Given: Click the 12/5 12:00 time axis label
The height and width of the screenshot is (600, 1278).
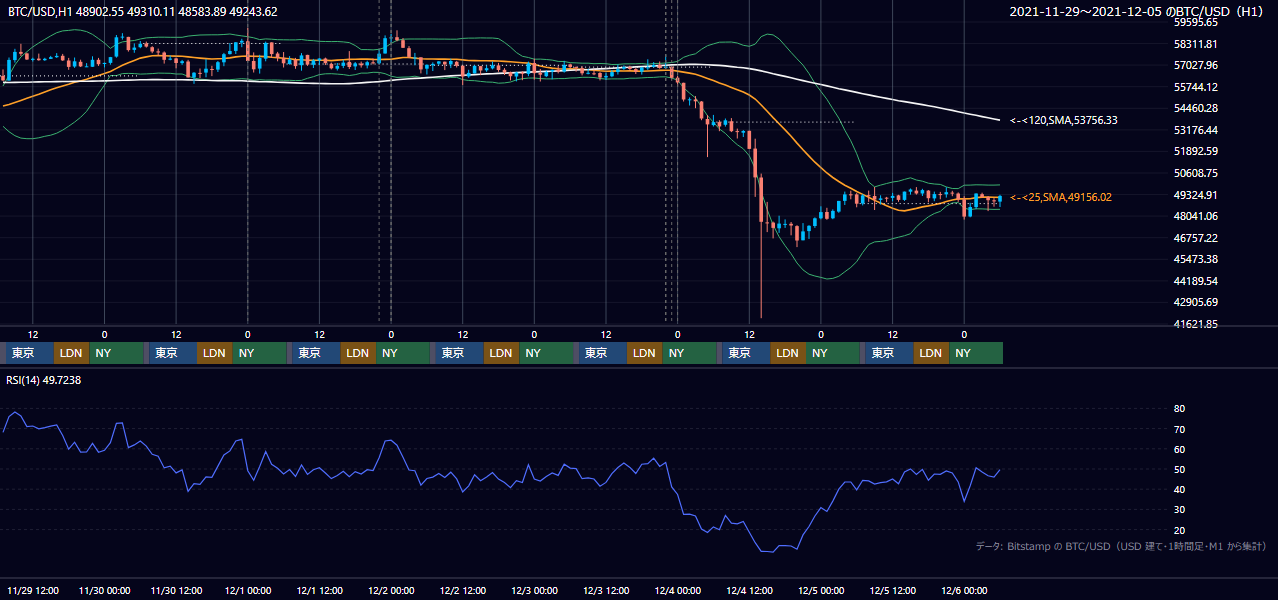Looking at the screenshot, I should click(892, 590).
